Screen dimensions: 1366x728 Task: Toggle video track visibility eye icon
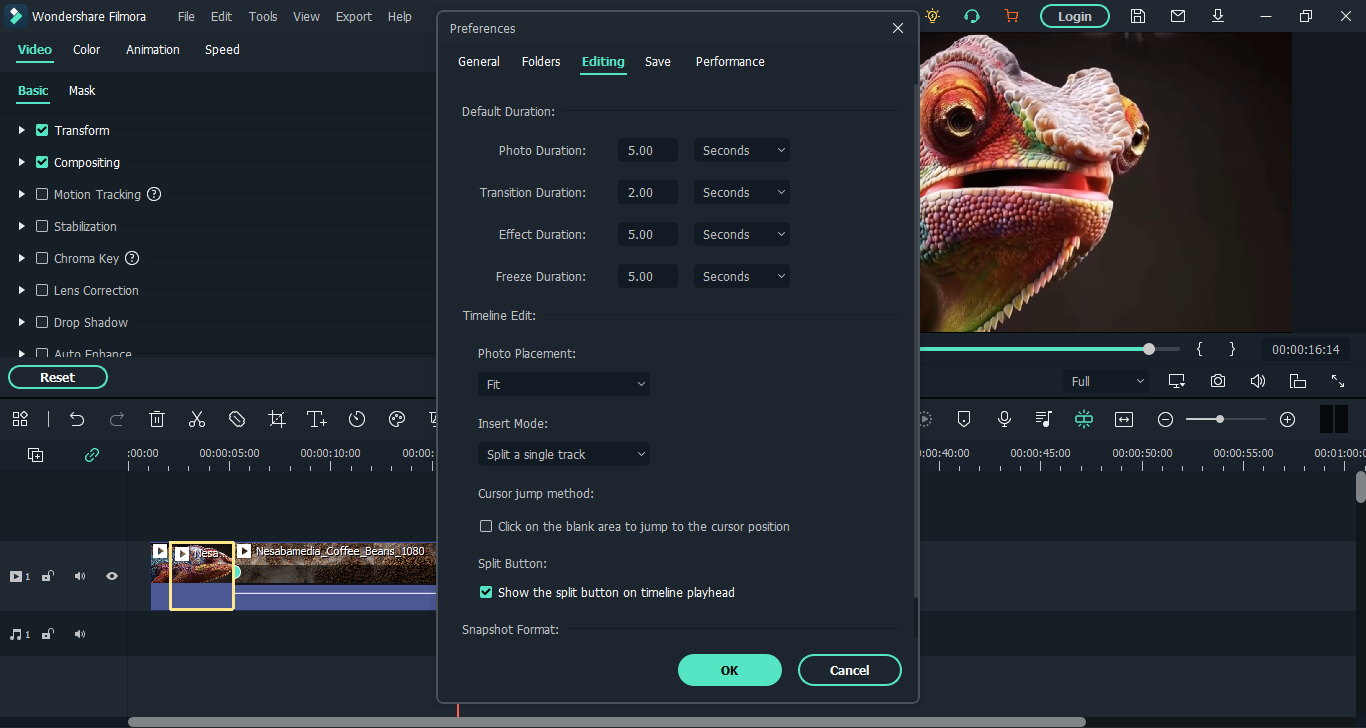112,576
